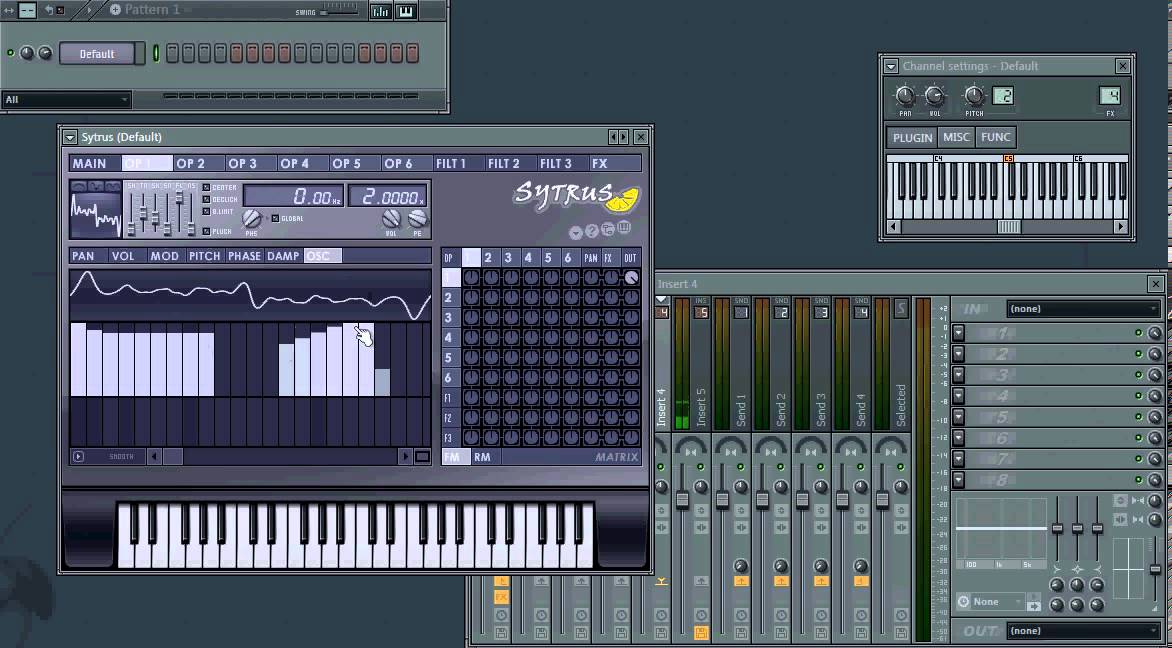Toggle the enable LED of effect slot 5
The image size is (1172, 648).
point(1138,417)
